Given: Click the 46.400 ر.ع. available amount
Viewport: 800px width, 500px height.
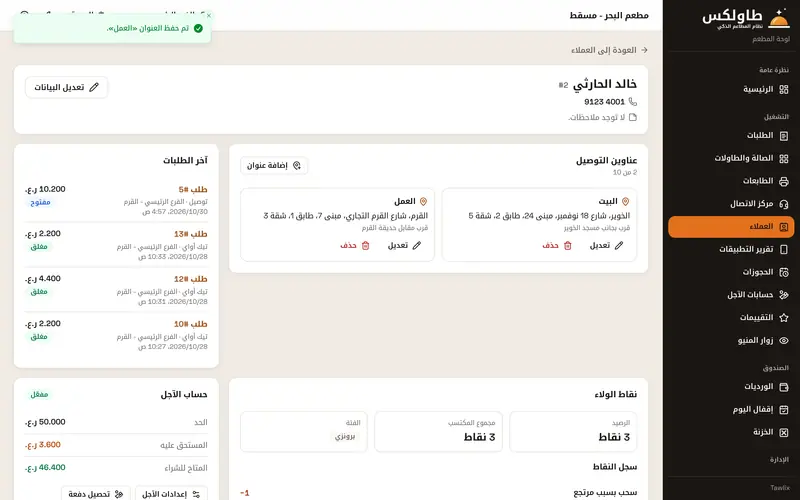Looking at the screenshot, I should click(x=45, y=467).
